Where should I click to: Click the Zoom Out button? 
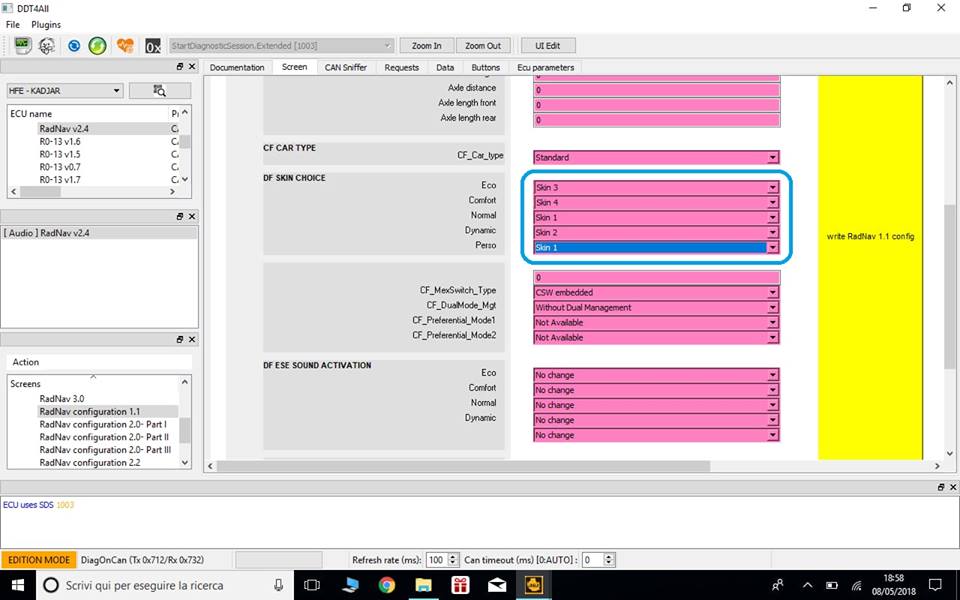click(x=482, y=46)
